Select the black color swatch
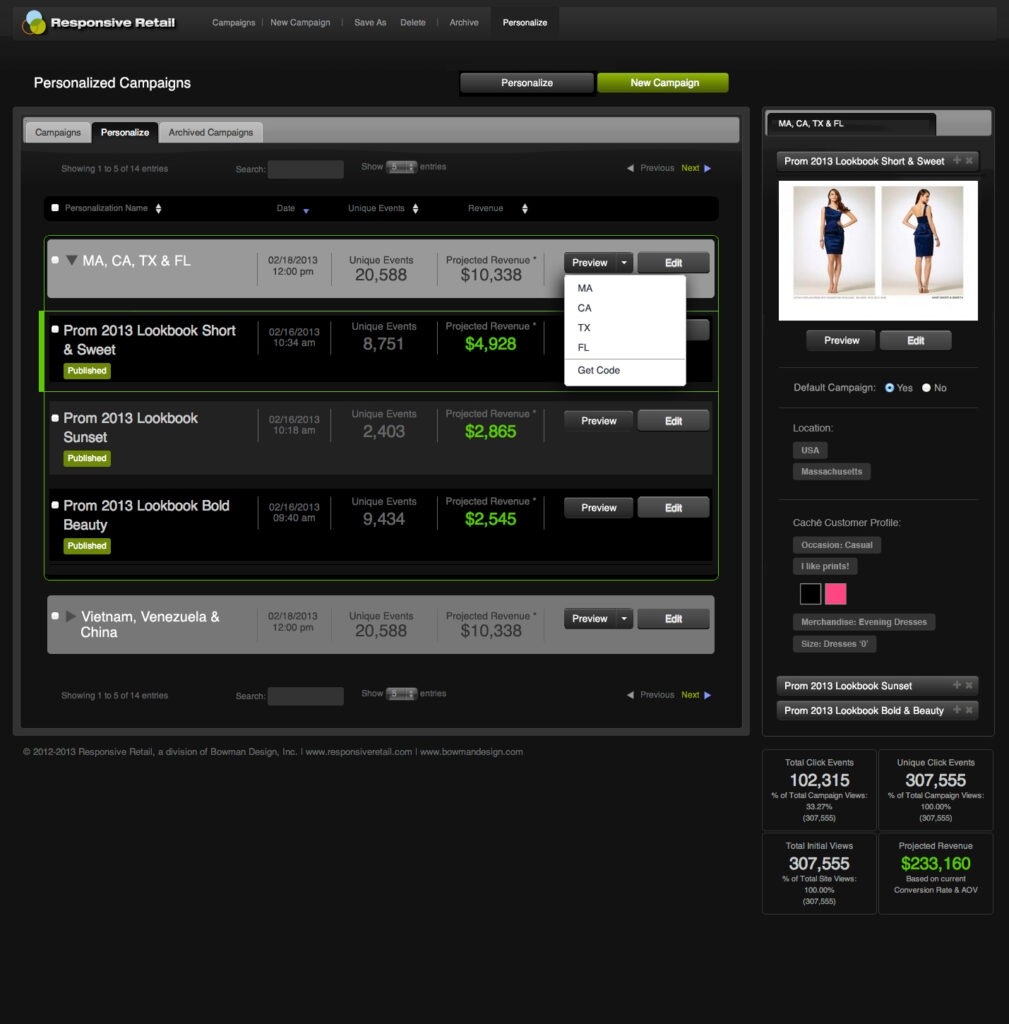Viewport: 1009px width, 1024px height. coord(810,594)
